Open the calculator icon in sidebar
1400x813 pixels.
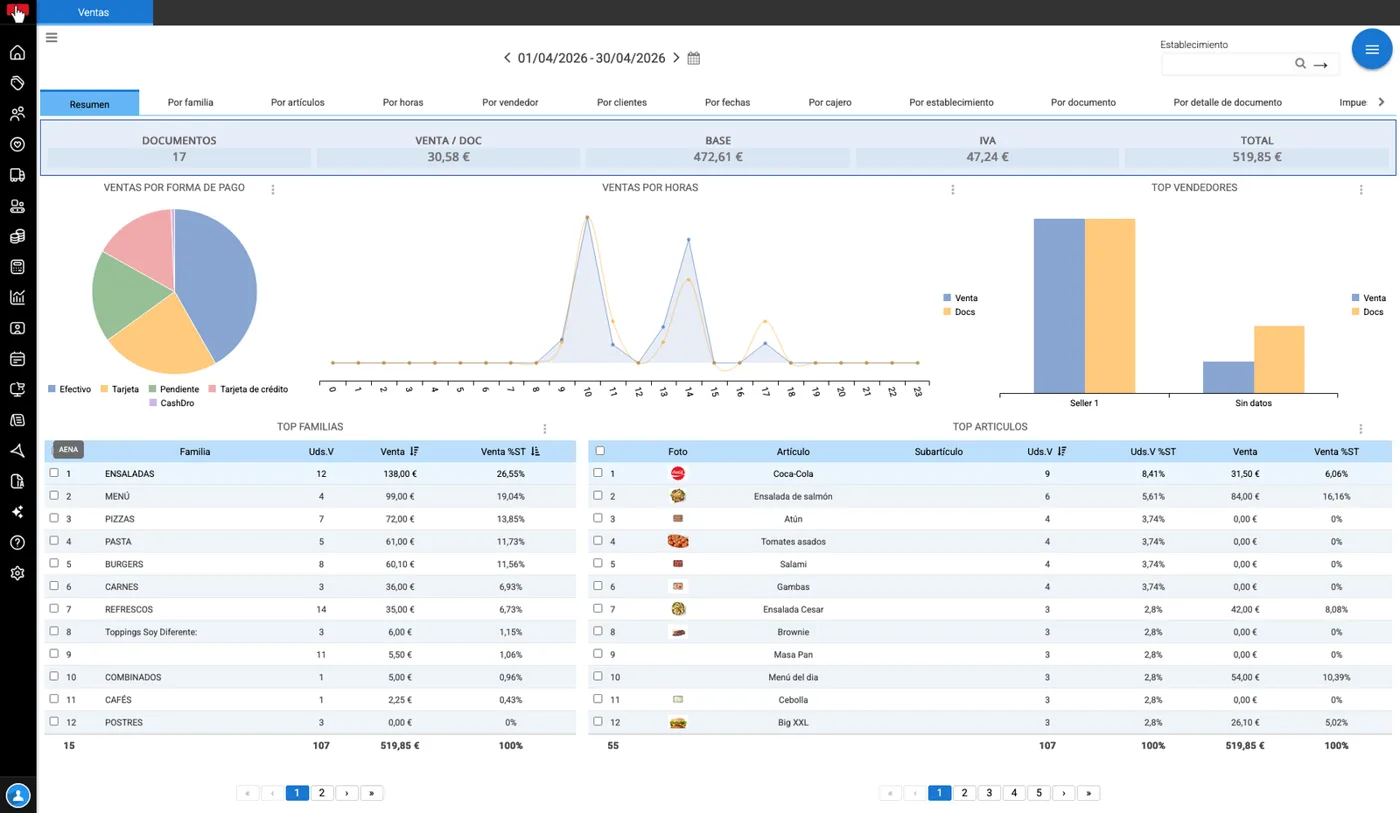click(17, 267)
